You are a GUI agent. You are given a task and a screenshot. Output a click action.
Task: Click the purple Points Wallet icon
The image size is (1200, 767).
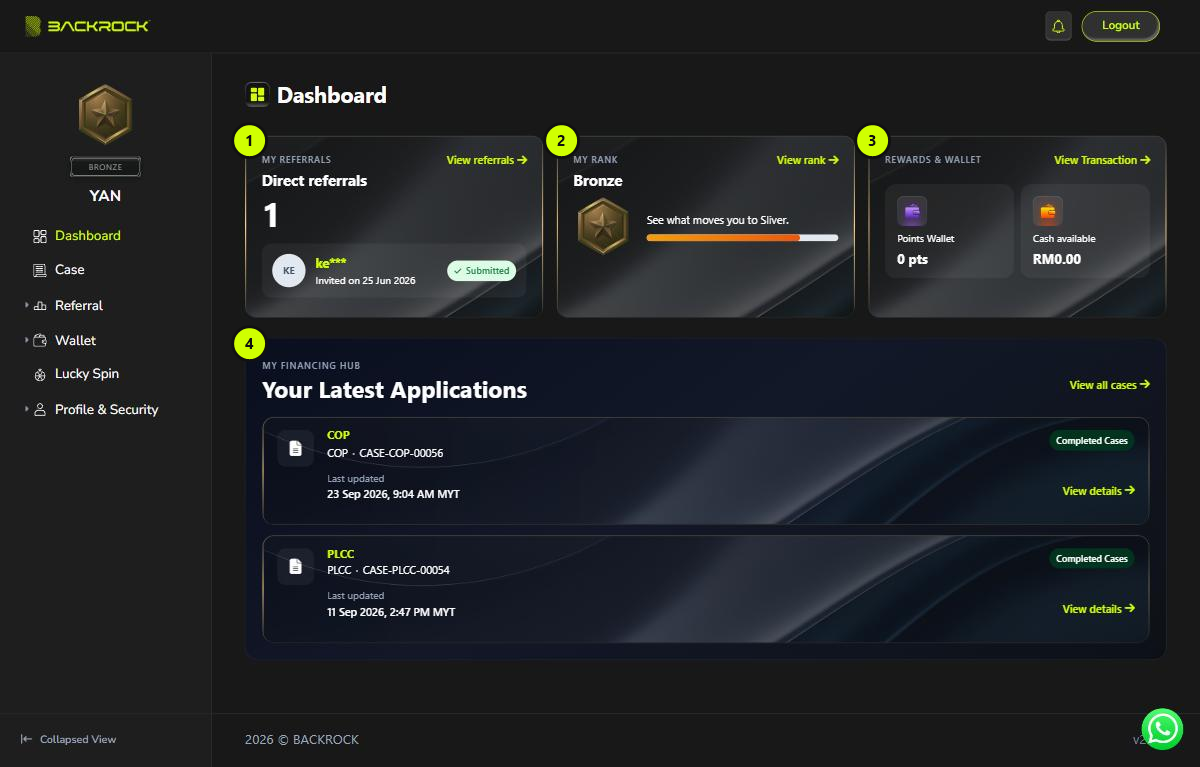(x=912, y=212)
